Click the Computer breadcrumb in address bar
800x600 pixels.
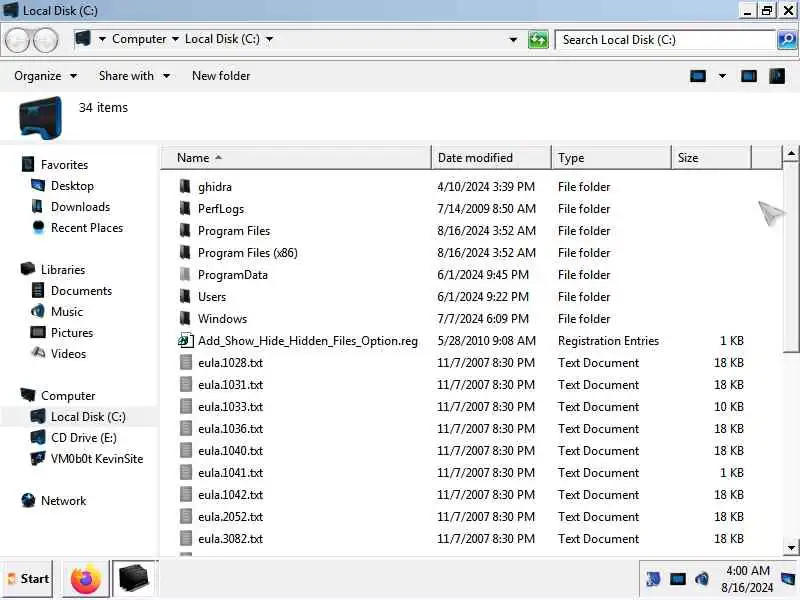pos(139,39)
